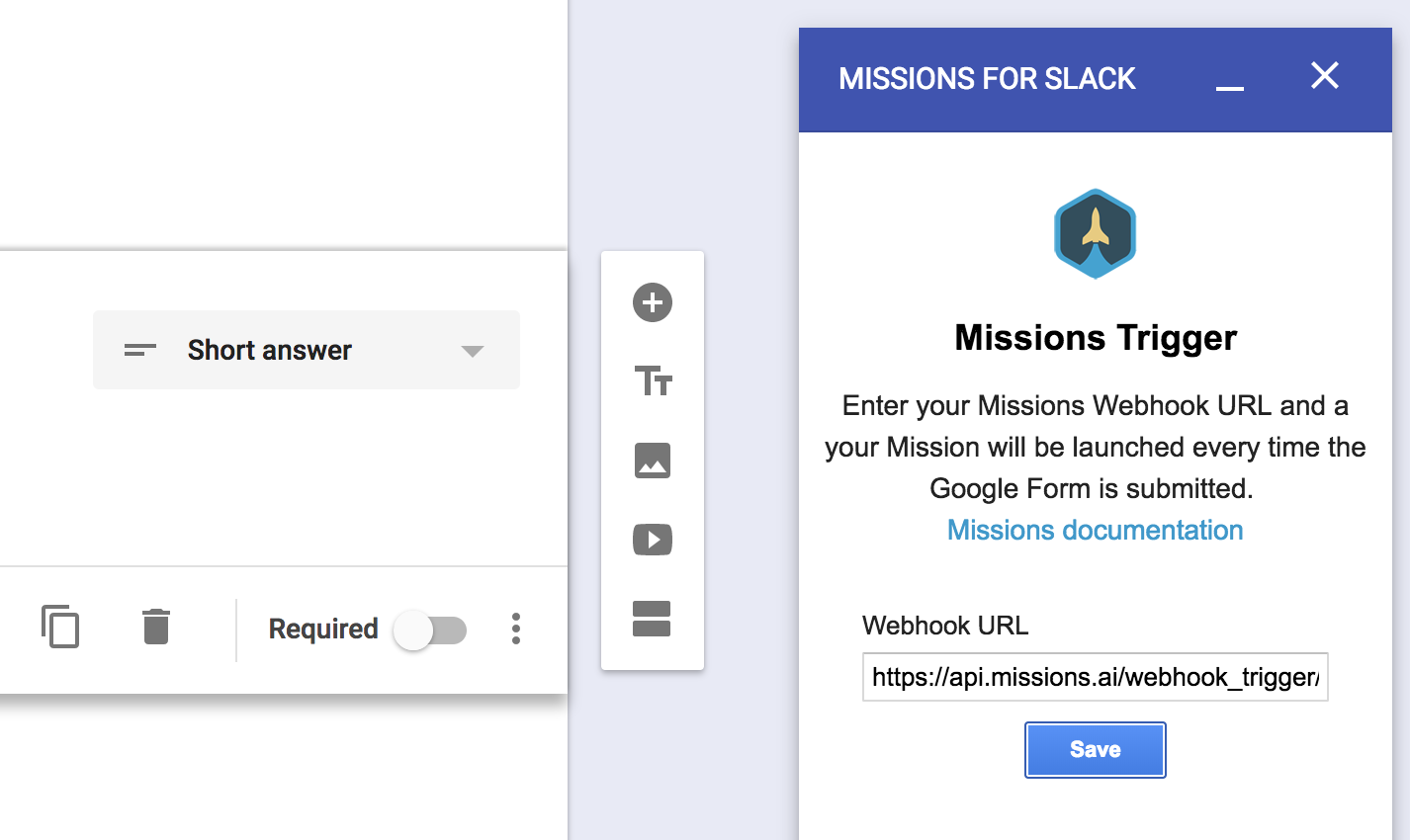1410x840 pixels.
Task: Focus the Webhook URL input field
Action: [x=1096, y=677]
